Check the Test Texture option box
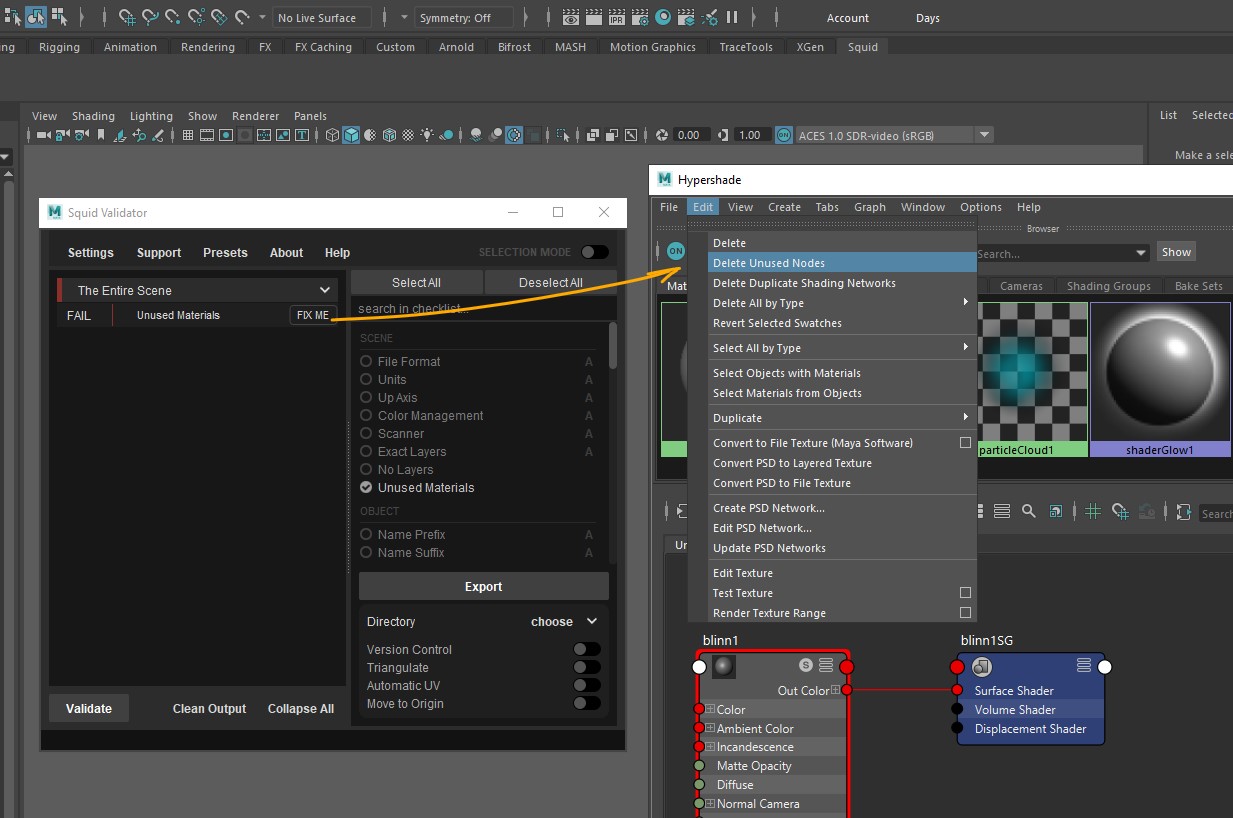1233x818 pixels. (x=965, y=593)
